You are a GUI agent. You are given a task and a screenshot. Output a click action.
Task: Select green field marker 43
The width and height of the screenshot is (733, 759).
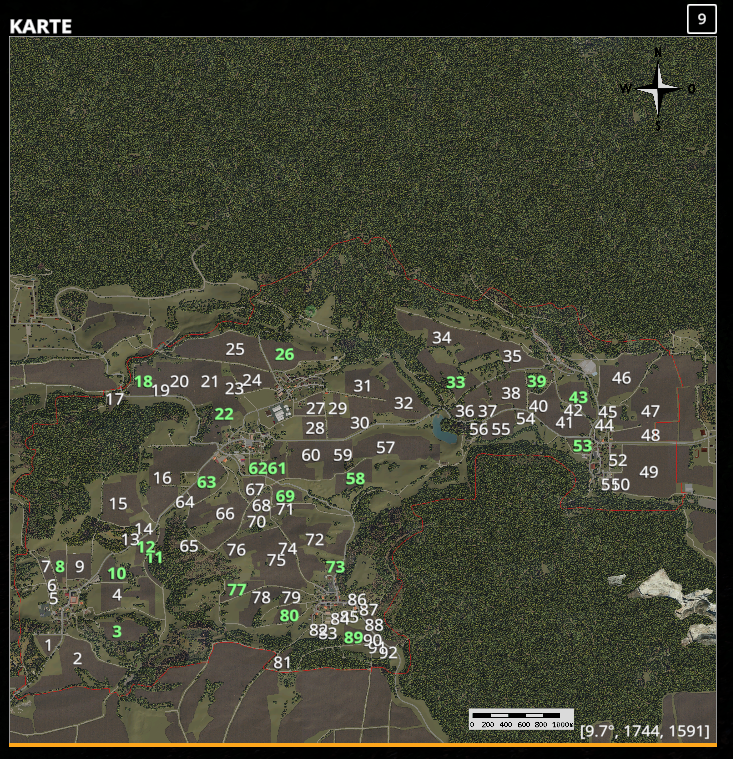[578, 397]
